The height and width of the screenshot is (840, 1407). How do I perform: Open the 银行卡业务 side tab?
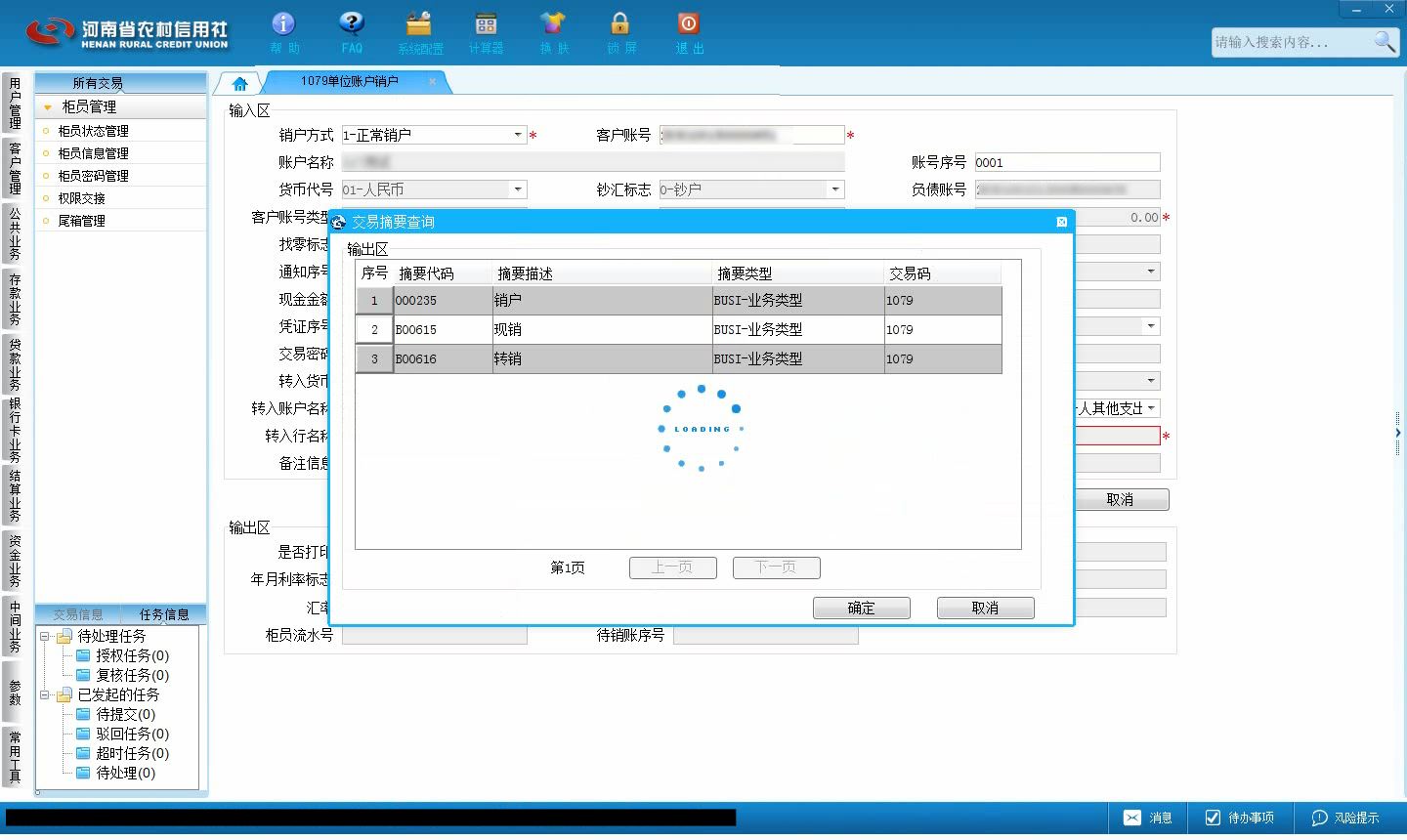(14, 430)
